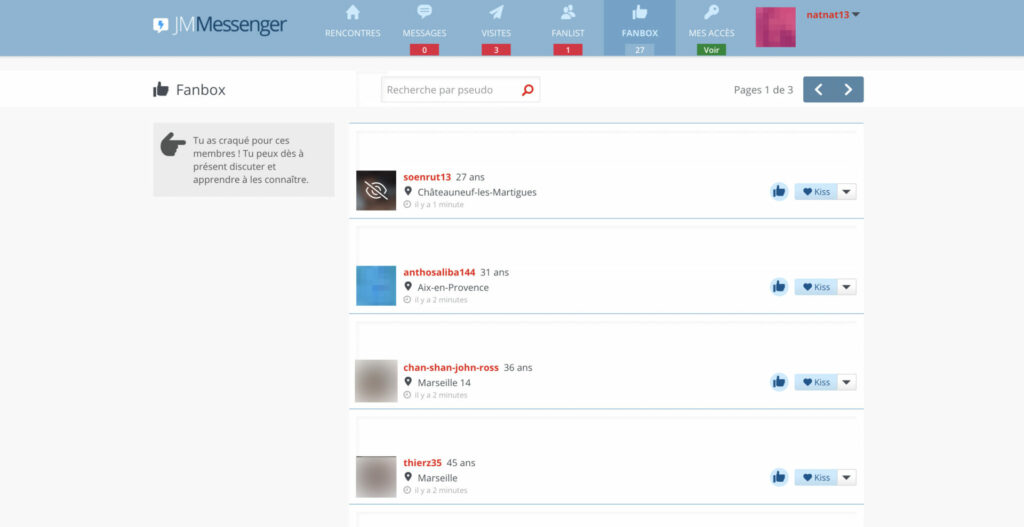
Task: Open soenrut13 profile link
Action: 427,177
